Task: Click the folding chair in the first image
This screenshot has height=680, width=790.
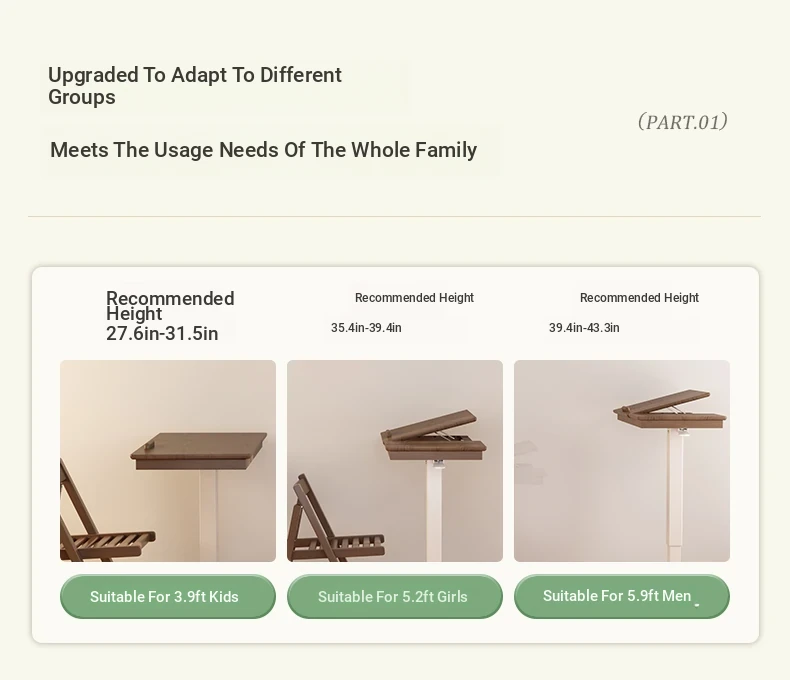Action: click(x=103, y=519)
